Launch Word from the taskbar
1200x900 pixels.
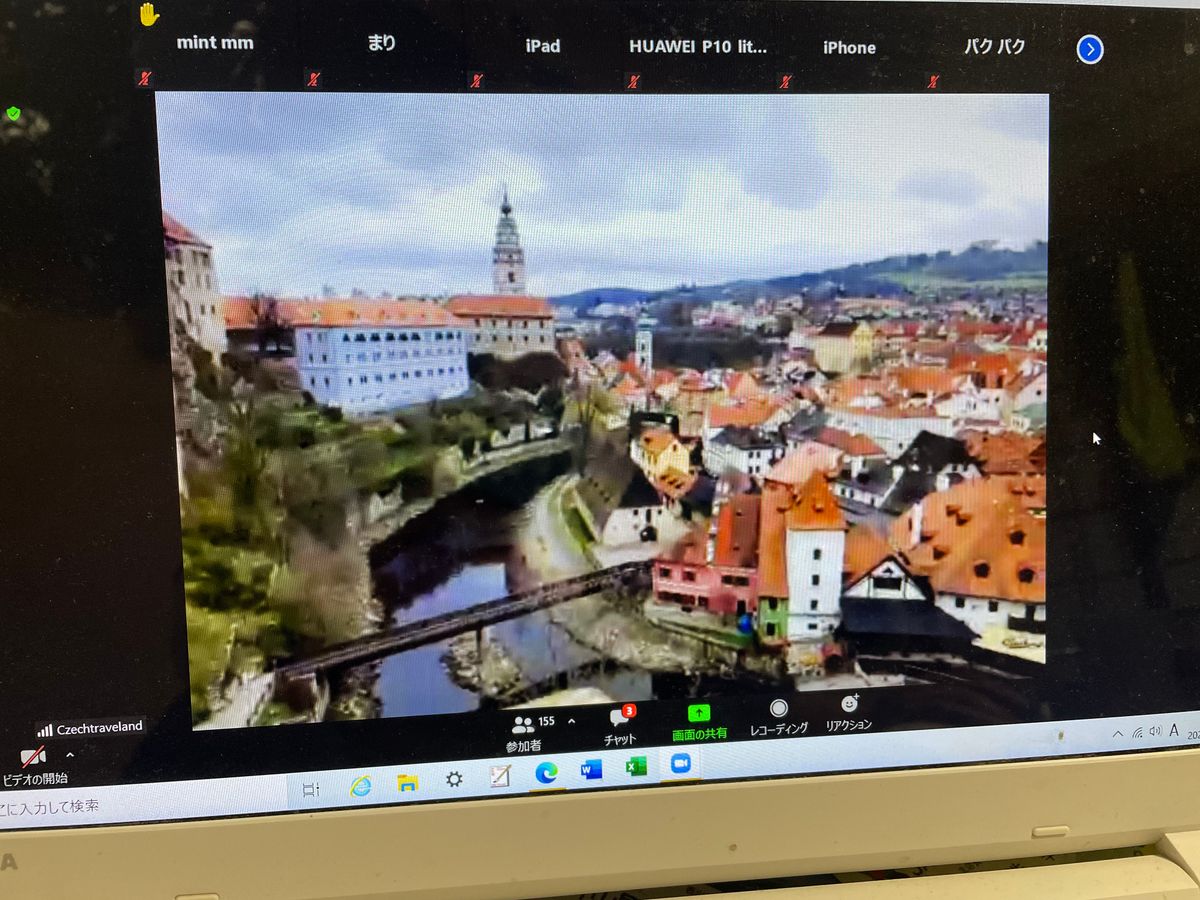tap(591, 769)
